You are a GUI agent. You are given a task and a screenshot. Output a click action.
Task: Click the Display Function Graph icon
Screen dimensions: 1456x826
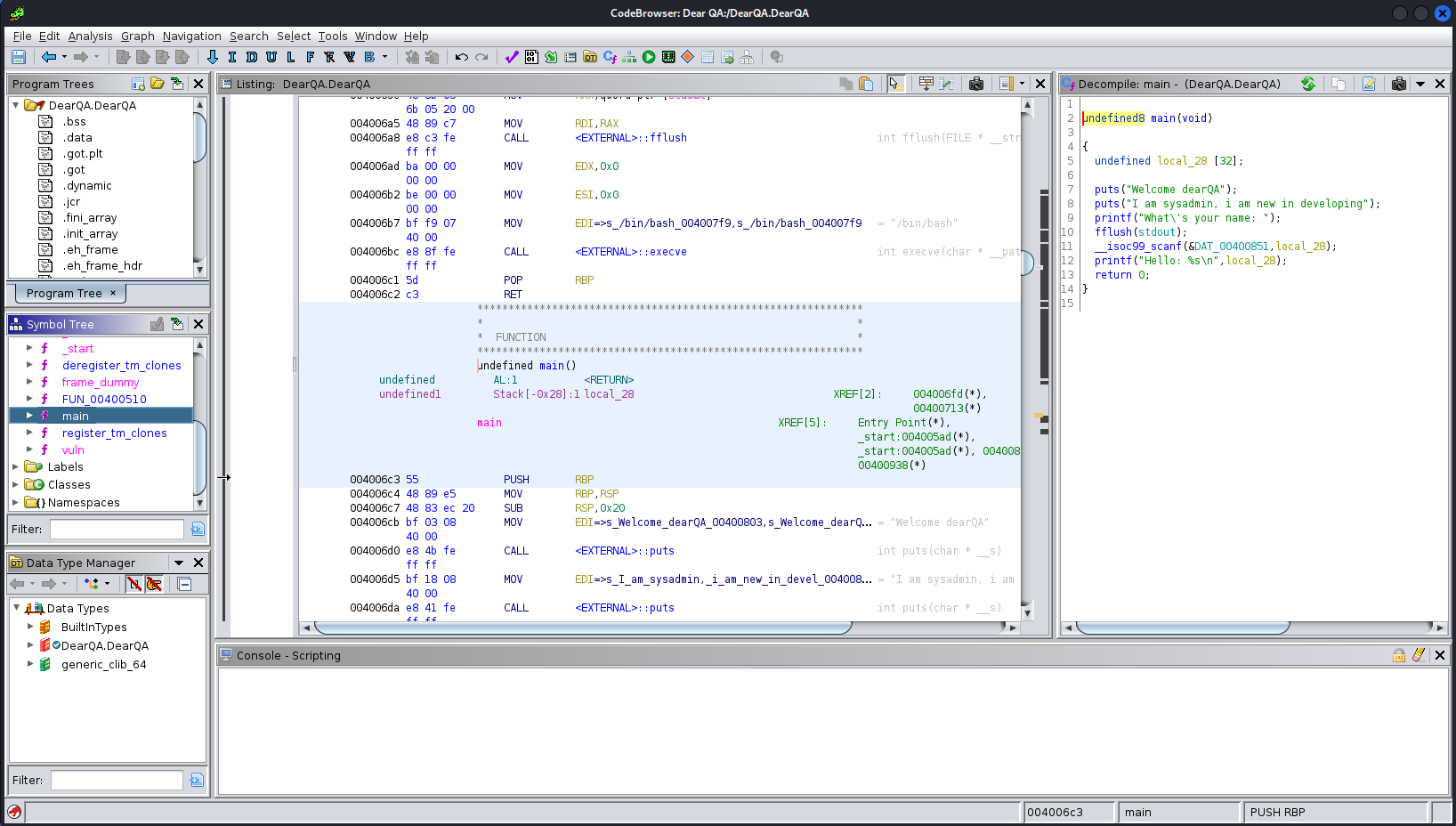pyautogui.click(x=629, y=57)
